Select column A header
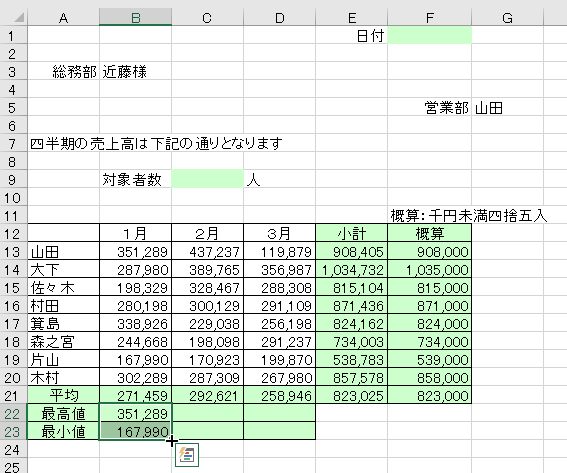 point(64,17)
